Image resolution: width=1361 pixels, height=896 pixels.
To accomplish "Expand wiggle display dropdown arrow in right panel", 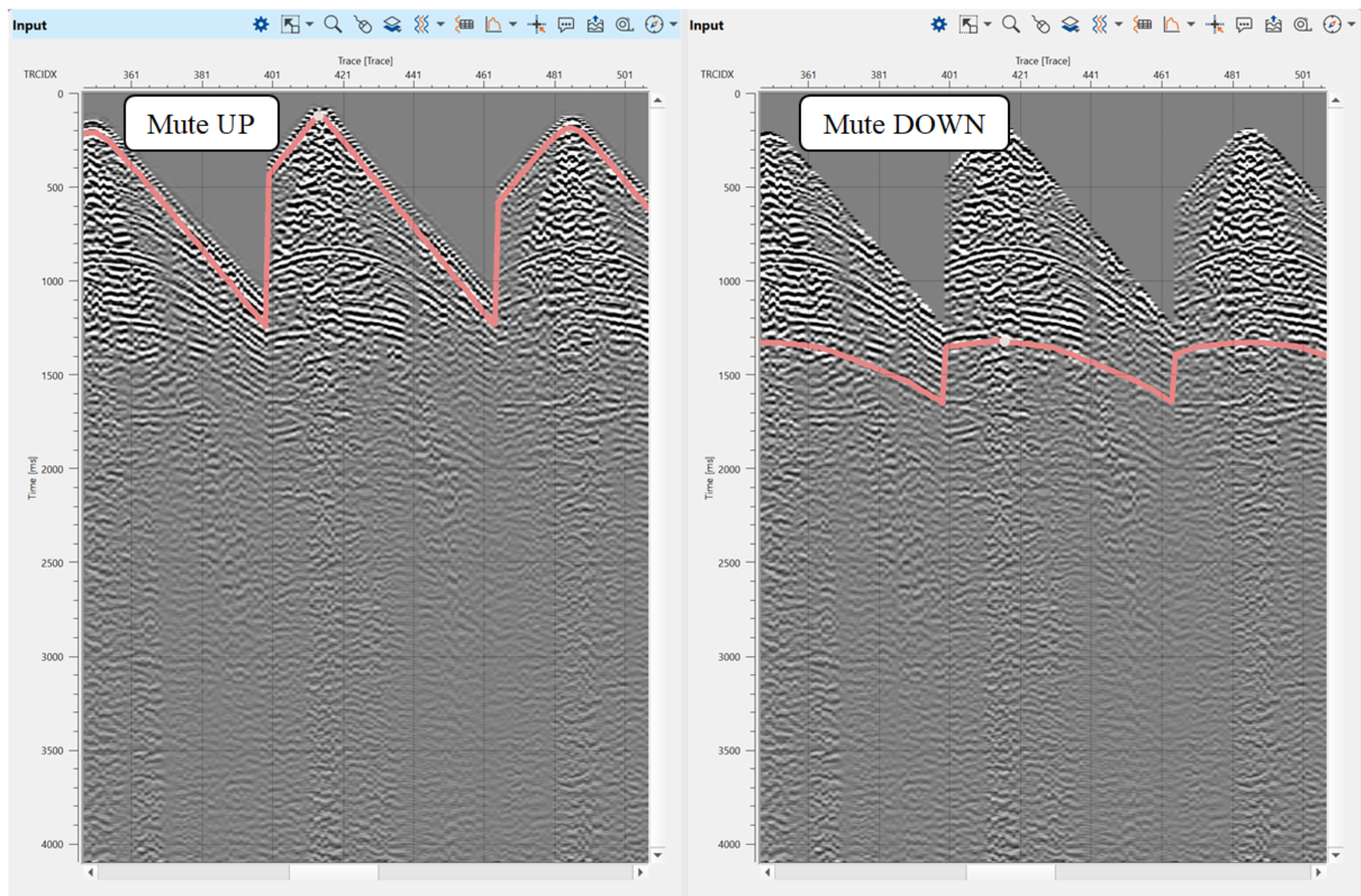I will pos(1118,25).
